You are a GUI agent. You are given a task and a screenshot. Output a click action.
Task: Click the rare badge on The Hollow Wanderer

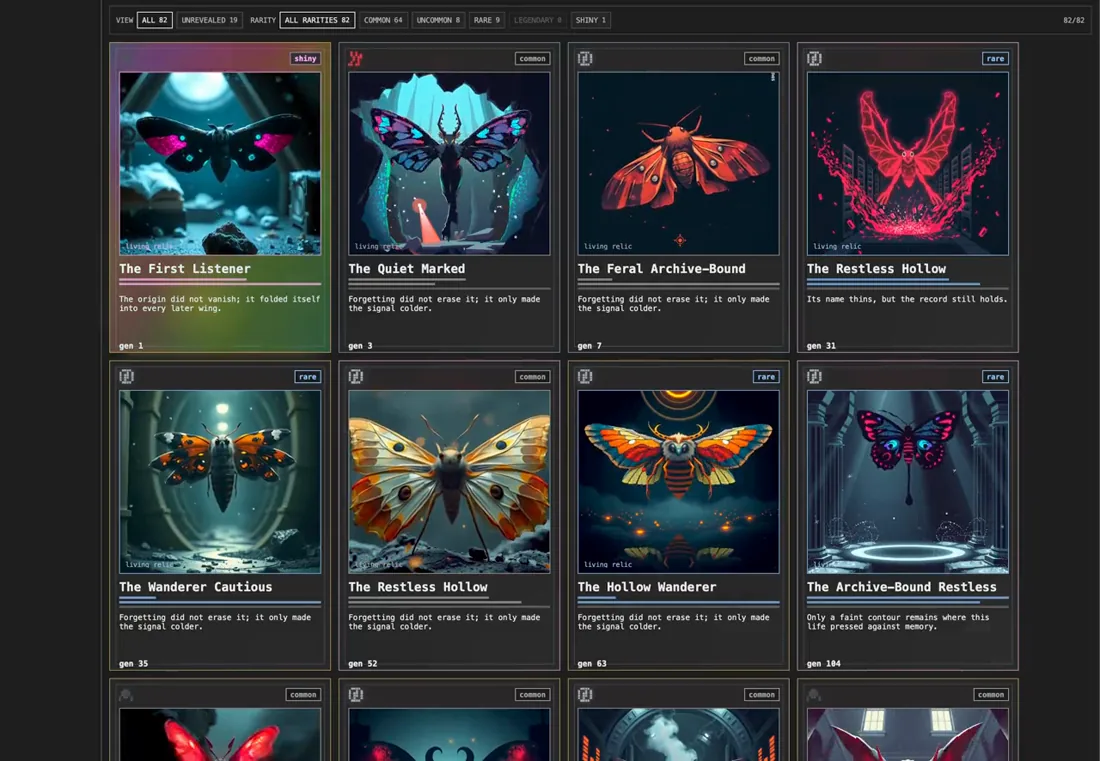point(766,377)
